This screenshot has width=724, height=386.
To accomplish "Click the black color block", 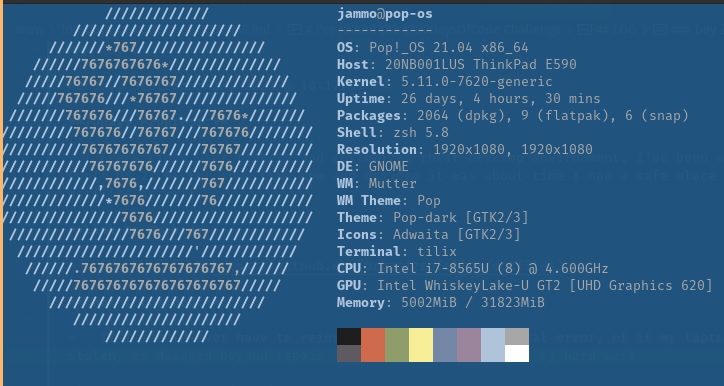I will click(349, 337).
